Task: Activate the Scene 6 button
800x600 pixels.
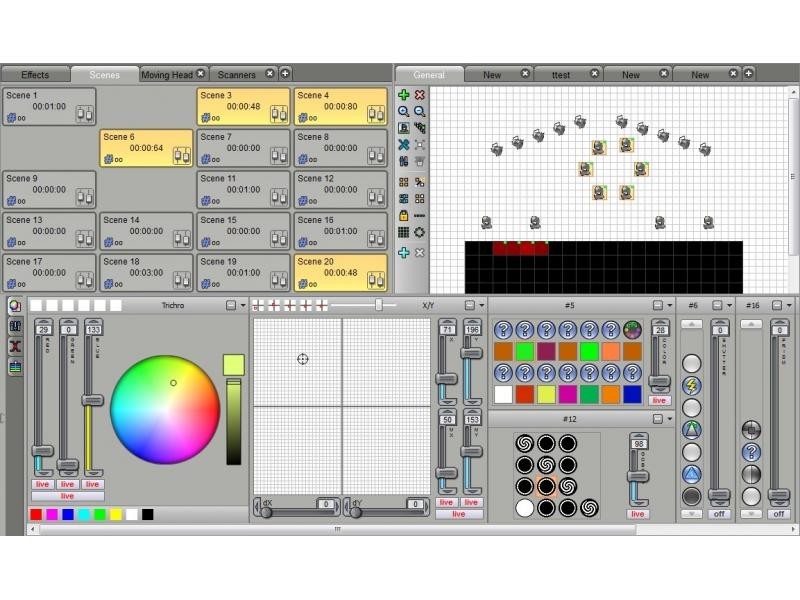Action: click(146, 148)
